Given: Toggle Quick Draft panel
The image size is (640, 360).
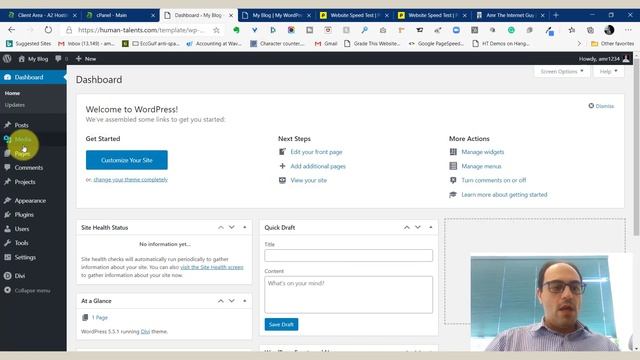Looking at the screenshot, I should click(x=431, y=227).
